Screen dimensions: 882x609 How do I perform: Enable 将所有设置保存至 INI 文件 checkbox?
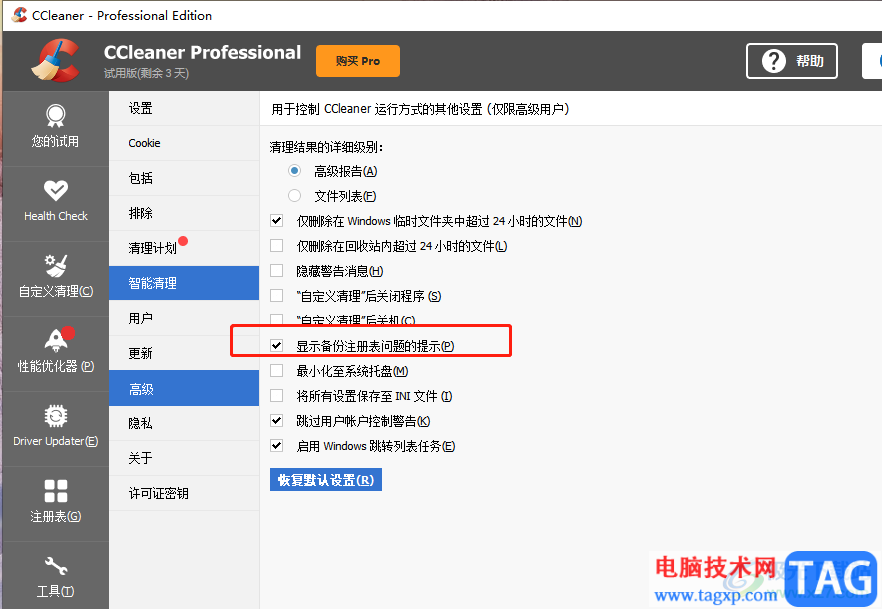click(x=277, y=396)
